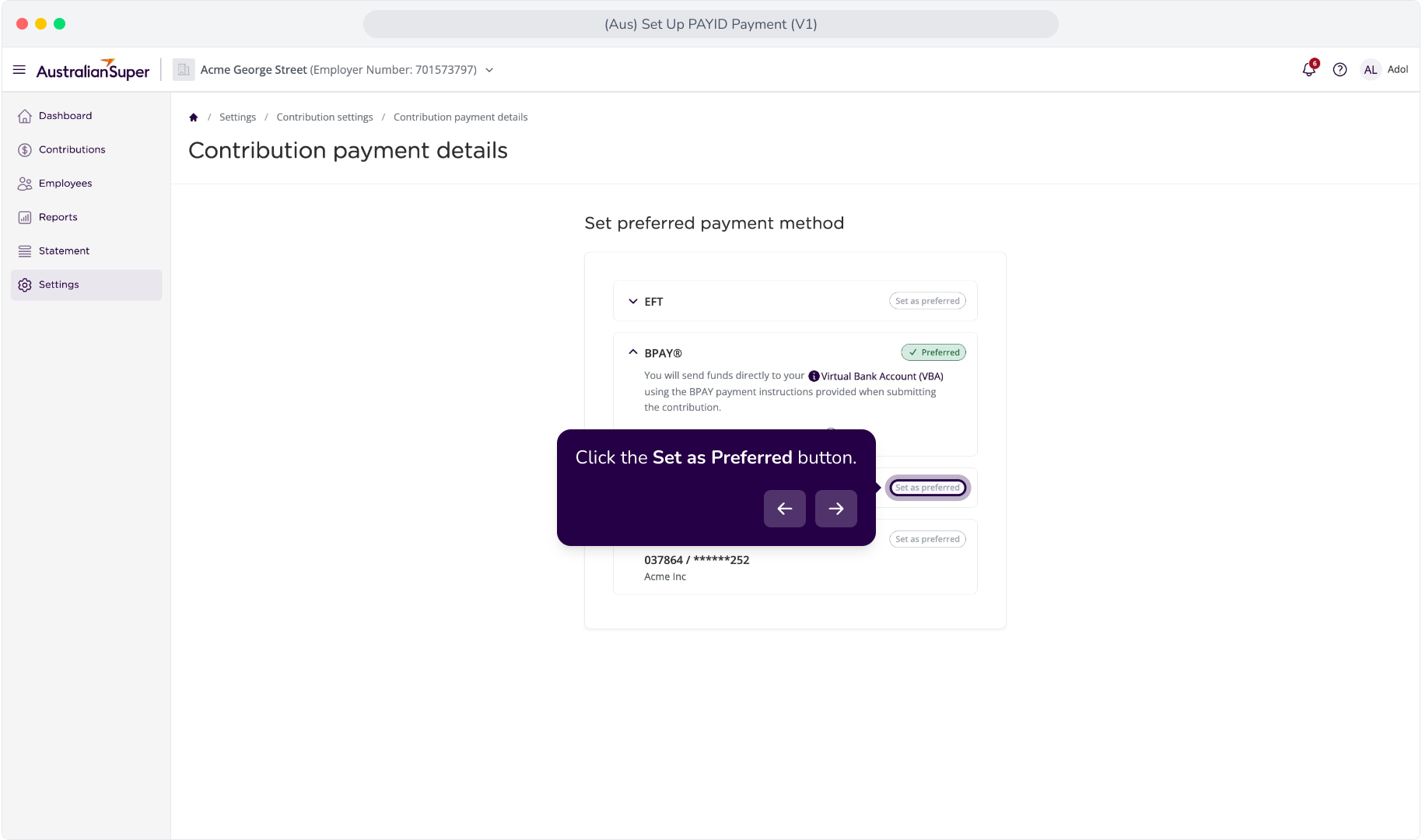This screenshot has width=1422, height=840.
Task: Open the help question mark icon
Action: [1340, 70]
